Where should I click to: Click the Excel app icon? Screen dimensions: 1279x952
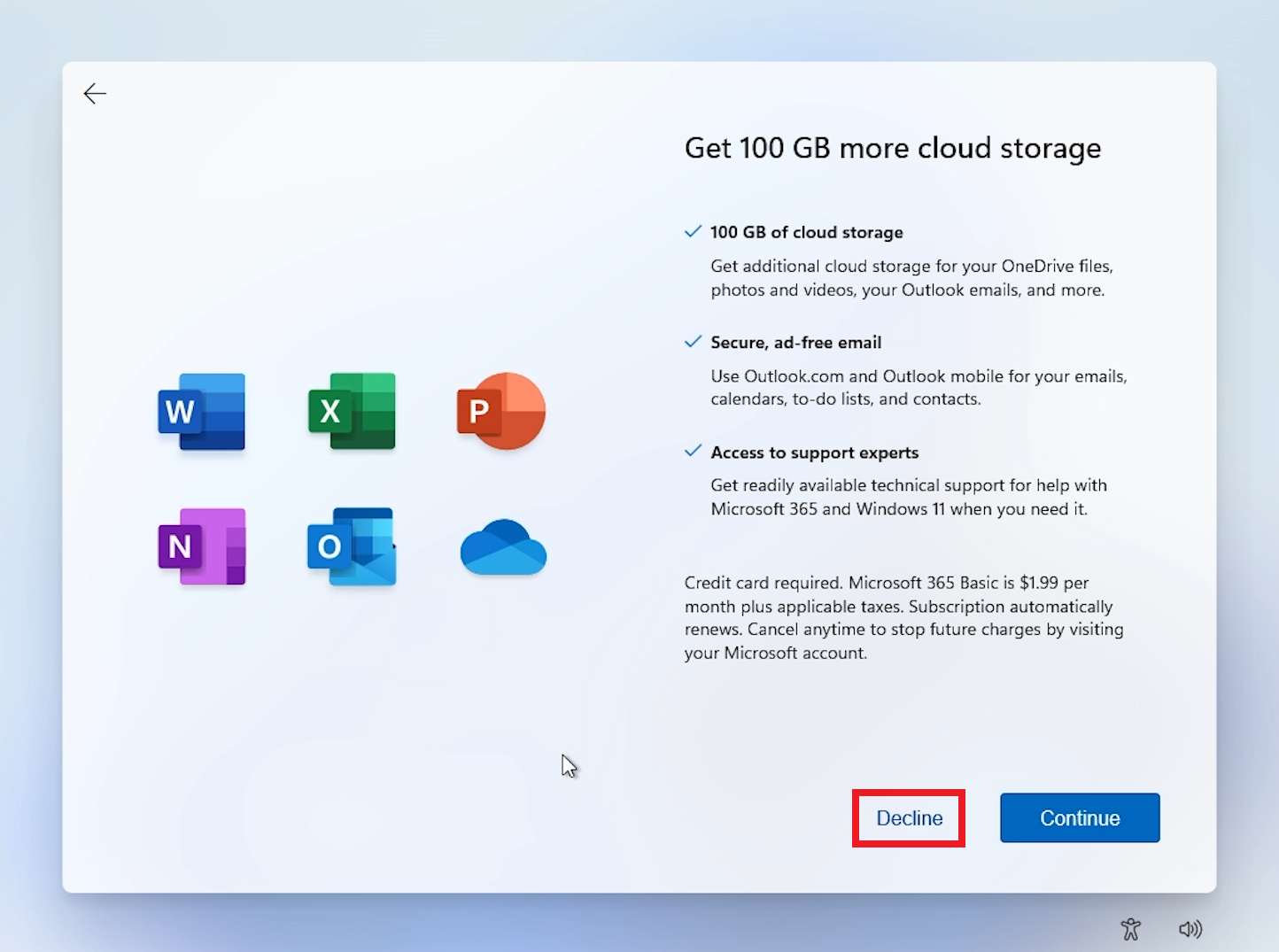point(351,412)
